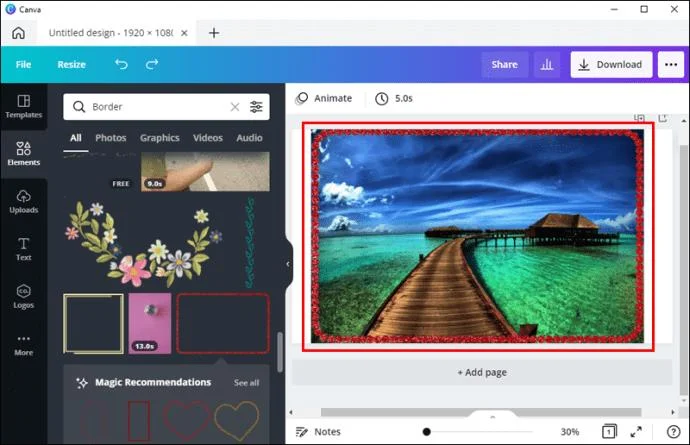Viewport: 690px width, 445px height.
Task: Select the red glitter border thumbnail
Action: tap(223, 323)
